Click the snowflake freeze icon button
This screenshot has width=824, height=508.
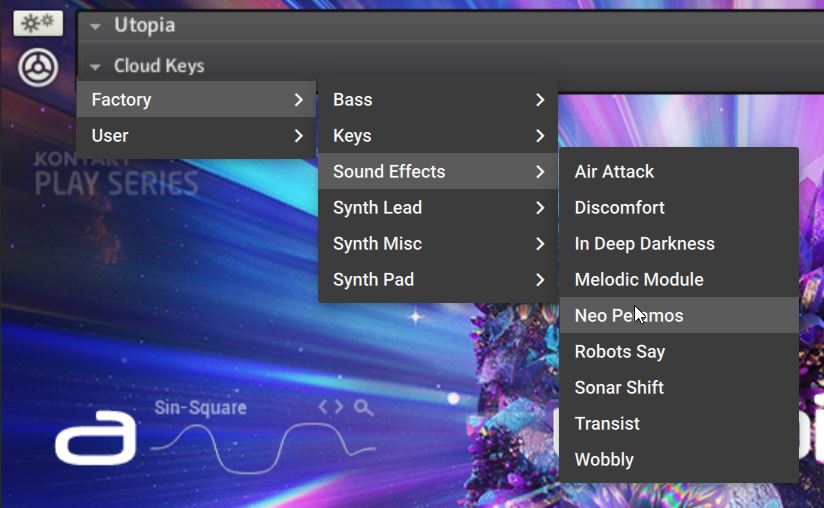click(x=38, y=24)
